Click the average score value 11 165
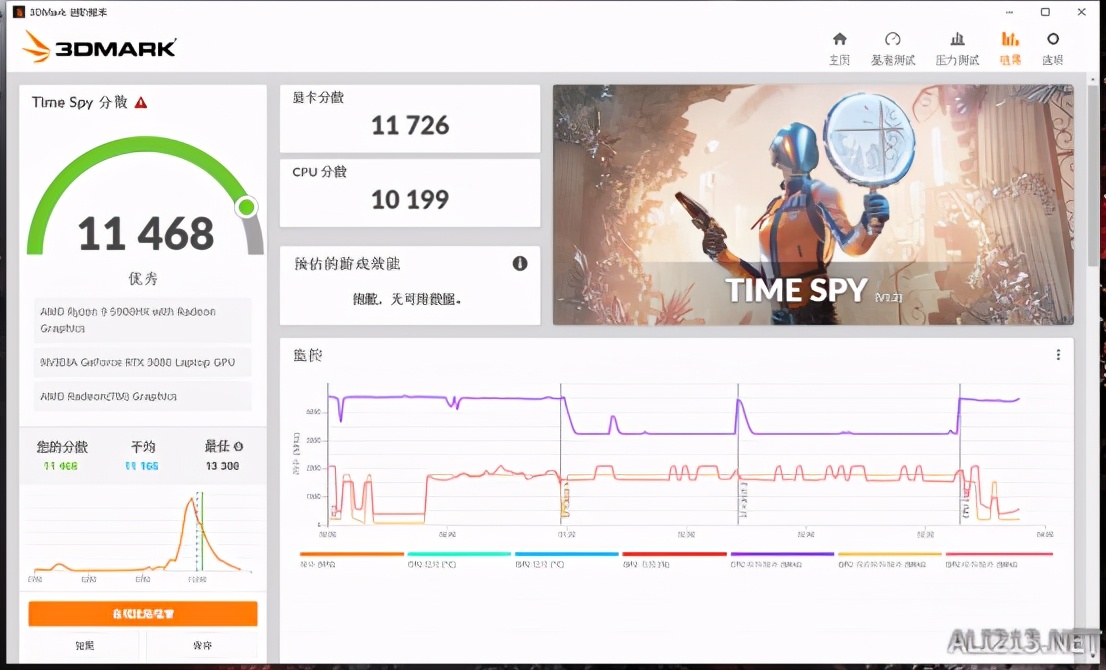Screen dimensions: 1106x670 coord(142,466)
